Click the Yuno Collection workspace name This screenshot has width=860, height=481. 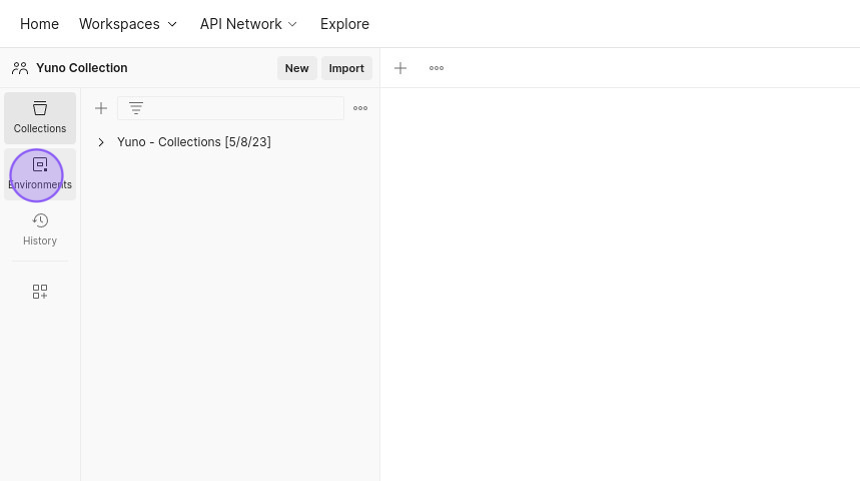(x=82, y=67)
